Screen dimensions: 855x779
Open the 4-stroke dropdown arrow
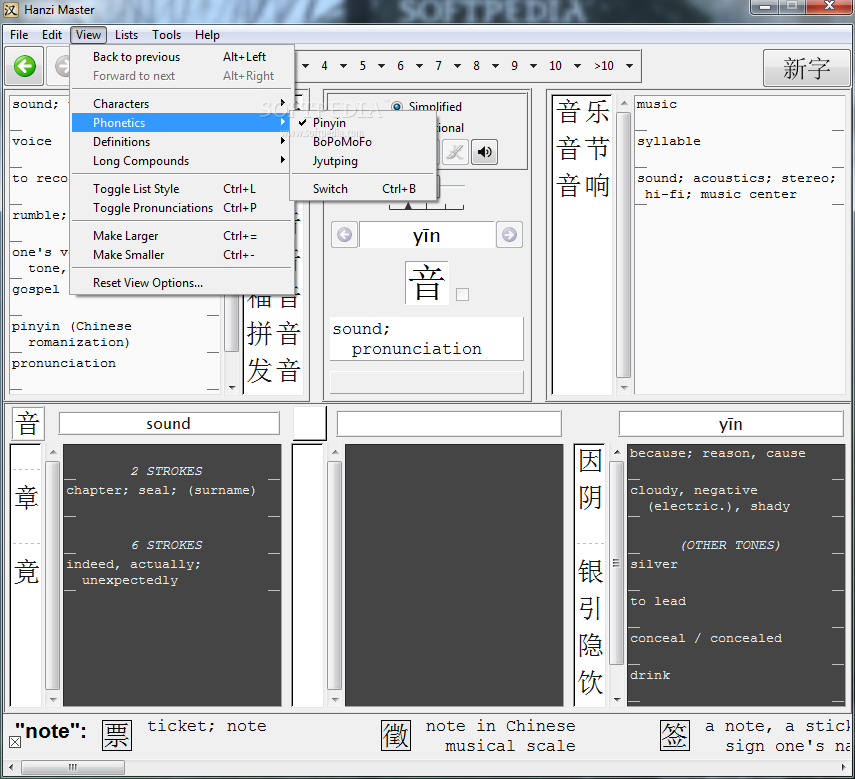pyautogui.click(x=344, y=66)
